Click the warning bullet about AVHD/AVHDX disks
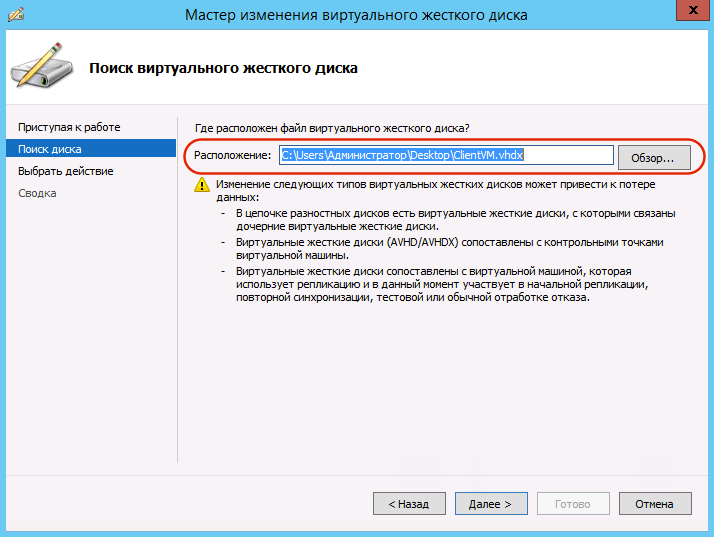Viewport: 714px width, 537px height. 450,249
